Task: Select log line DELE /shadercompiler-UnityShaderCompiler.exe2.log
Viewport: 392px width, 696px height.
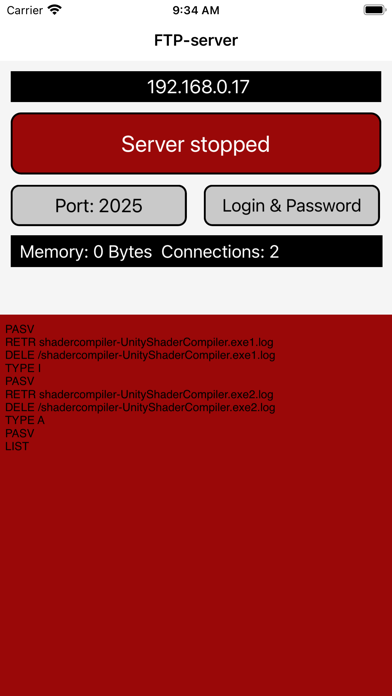Action: tap(140, 407)
